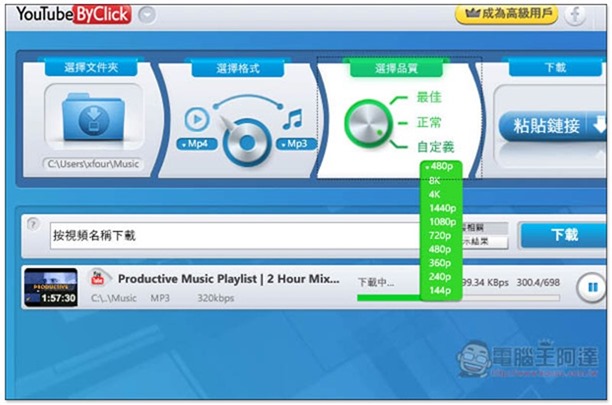Choose 最佳 quality option

pos(429,97)
